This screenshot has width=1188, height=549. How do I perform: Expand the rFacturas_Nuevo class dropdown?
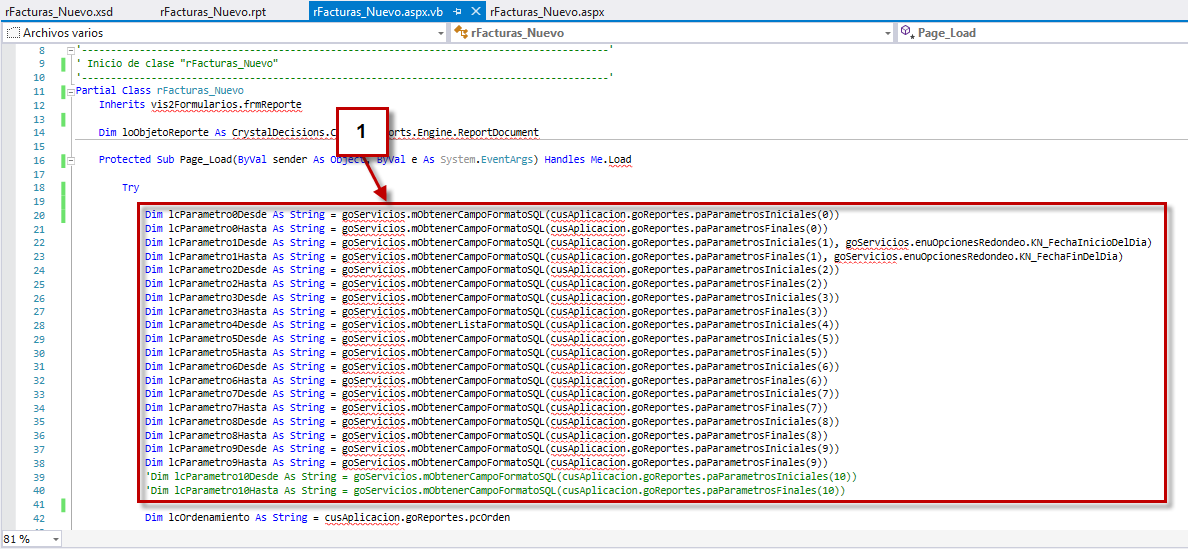click(888, 33)
